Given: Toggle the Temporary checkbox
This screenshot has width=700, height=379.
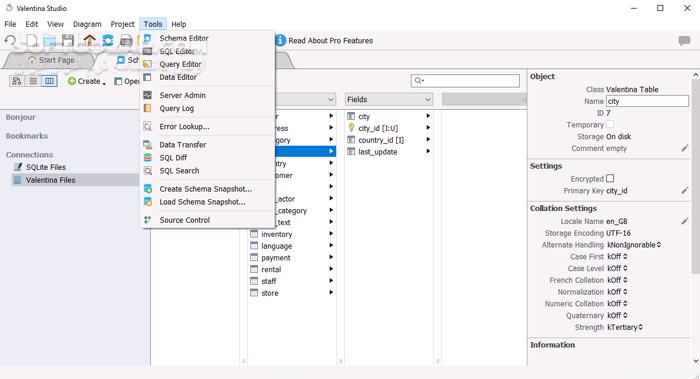Looking at the screenshot, I should 610,125.
